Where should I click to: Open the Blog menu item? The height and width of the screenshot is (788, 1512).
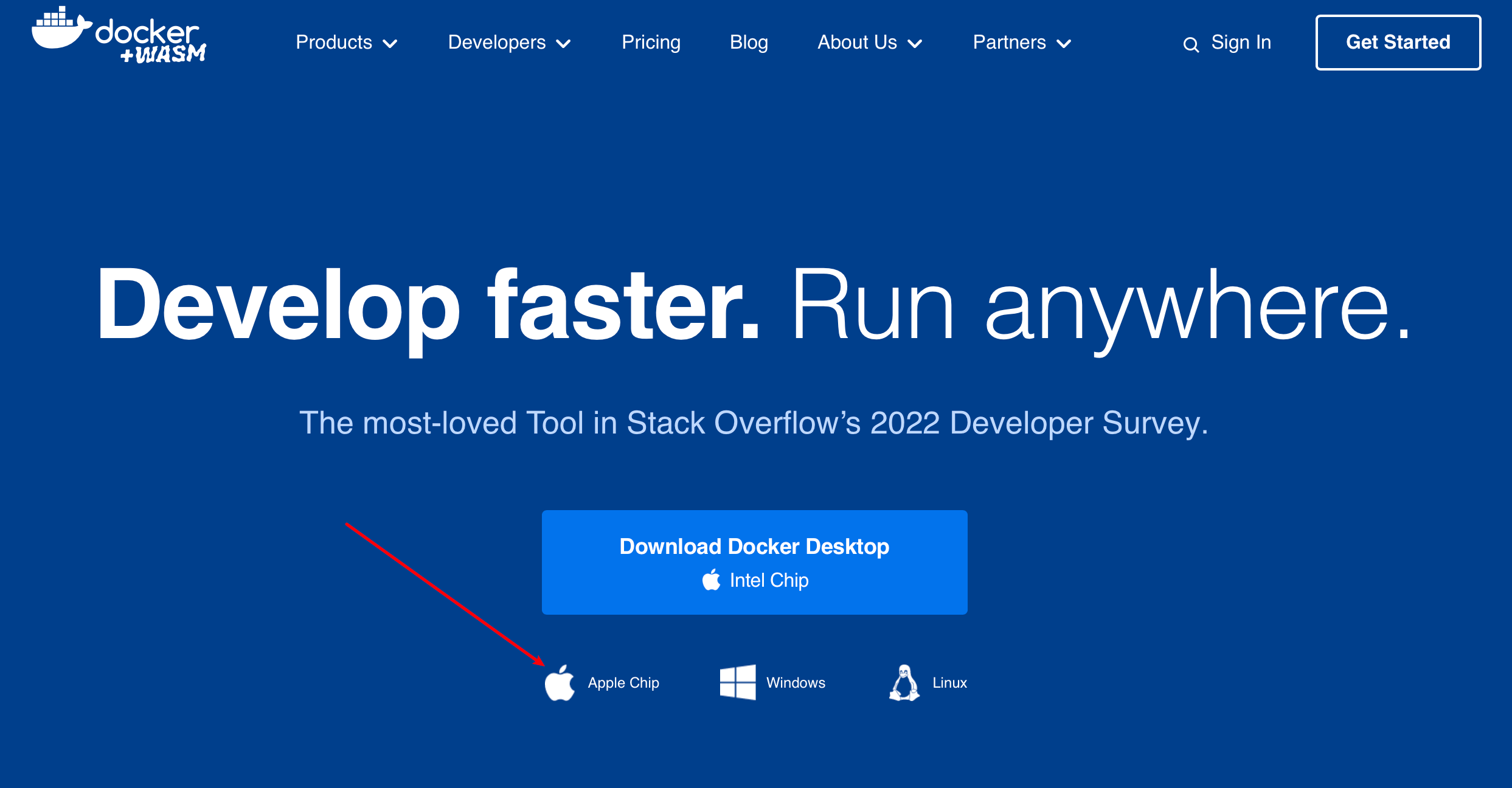tap(749, 43)
